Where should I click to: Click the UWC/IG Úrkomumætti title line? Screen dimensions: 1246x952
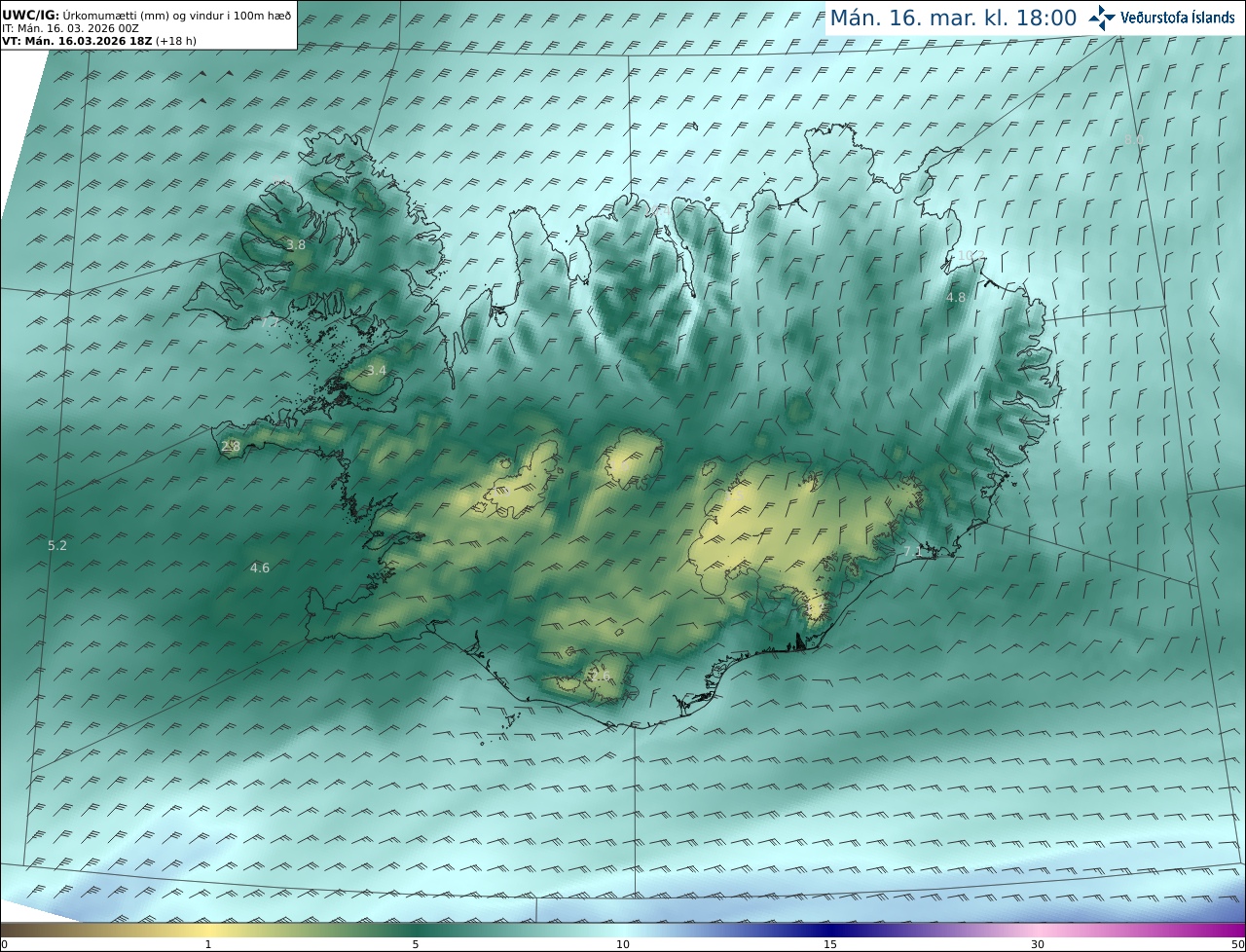point(146,16)
